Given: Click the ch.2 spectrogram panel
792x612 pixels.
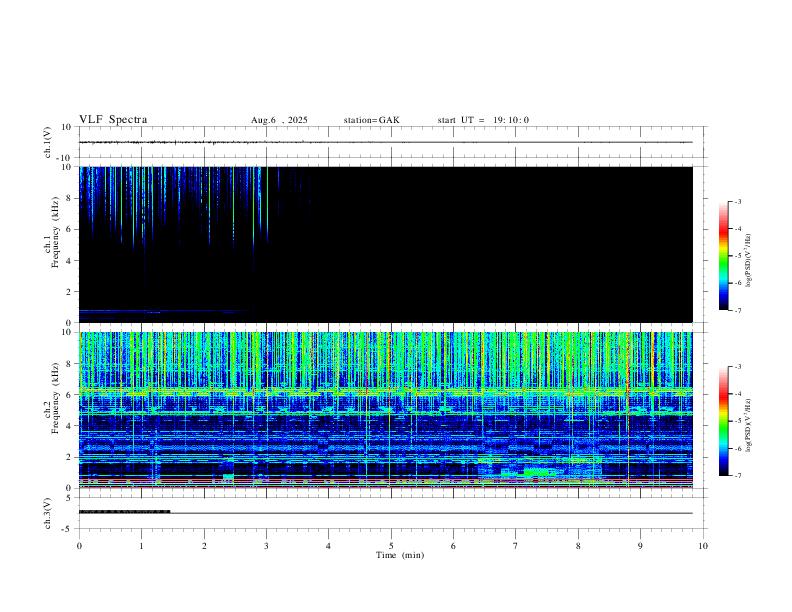Looking at the screenshot, I should (x=386, y=410).
